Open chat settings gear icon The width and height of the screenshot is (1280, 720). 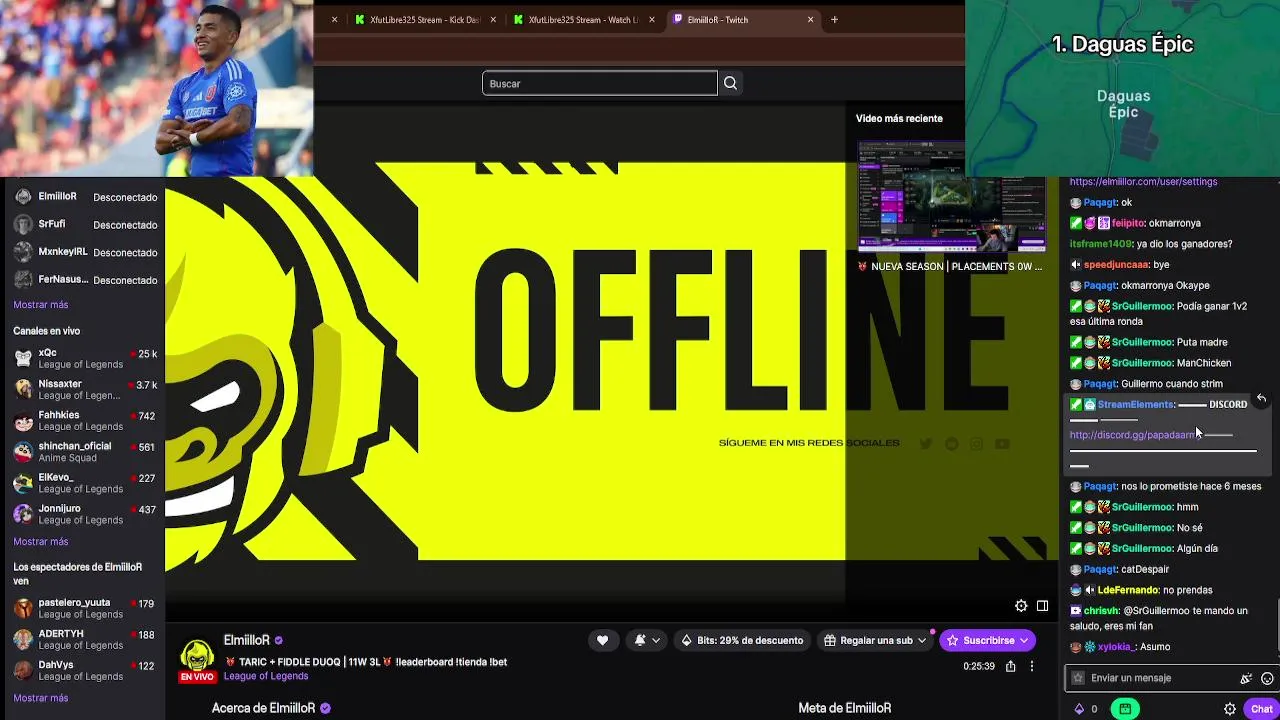point(1230,709)
